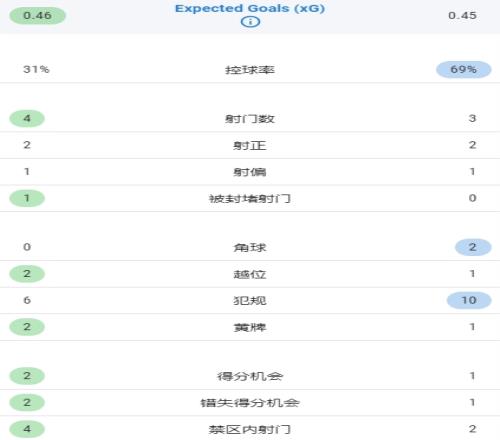Image resolution: width=500 pixels, height=440 pixels.
Task: Select the 越位 row label
Action: [x=250, y=274]
